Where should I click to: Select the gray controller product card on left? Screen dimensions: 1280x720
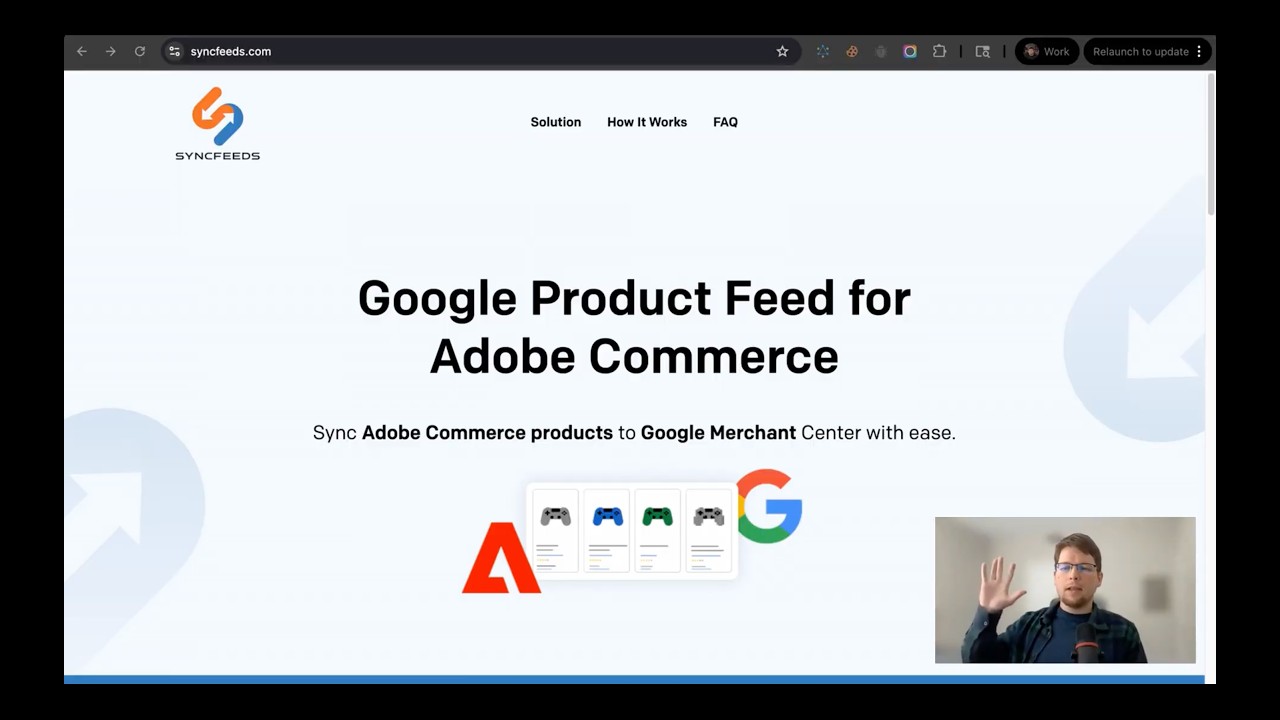click(555, 531)
